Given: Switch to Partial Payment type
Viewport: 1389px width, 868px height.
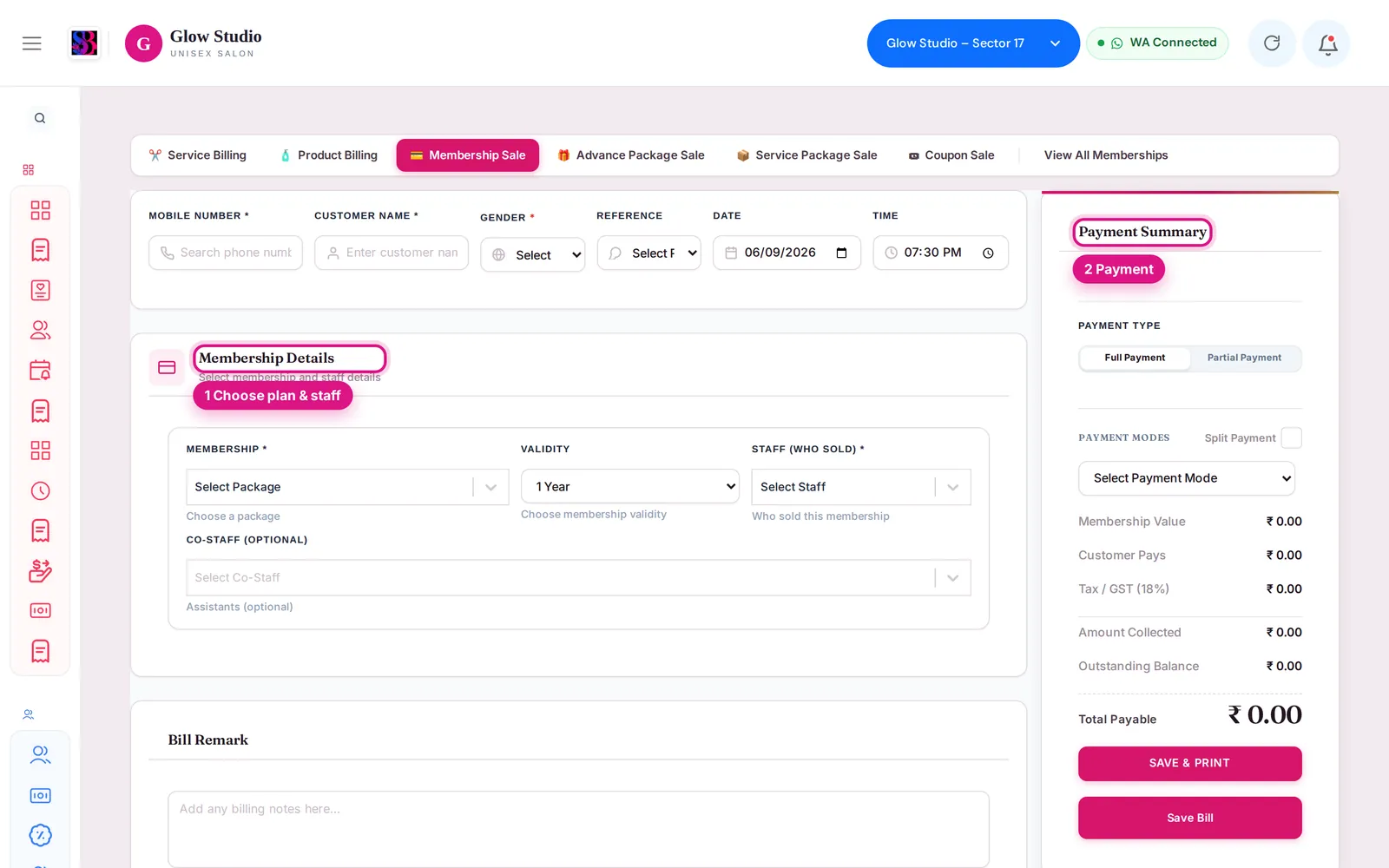Looking at the screenshot, I should pos(1244,358).
